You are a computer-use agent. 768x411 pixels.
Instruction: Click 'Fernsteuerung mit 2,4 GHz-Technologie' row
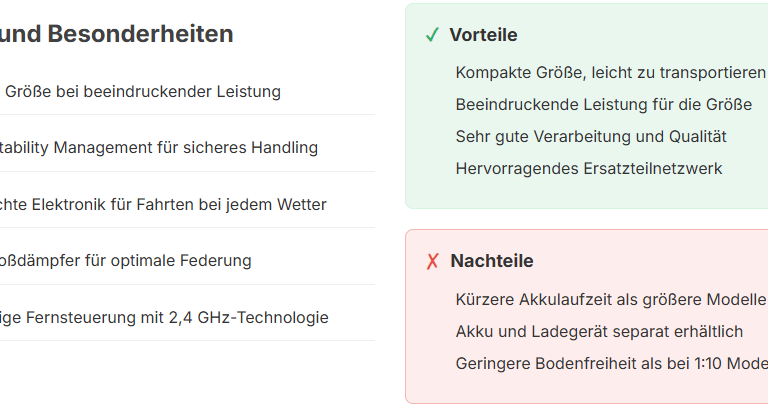[x=187, y=317]
